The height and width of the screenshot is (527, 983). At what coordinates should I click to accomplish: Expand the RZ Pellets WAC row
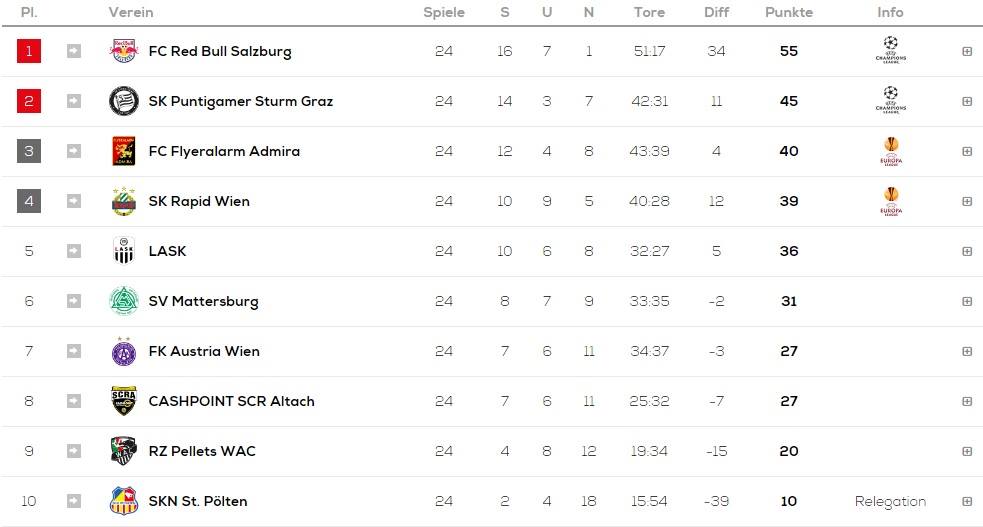point(967,451)
